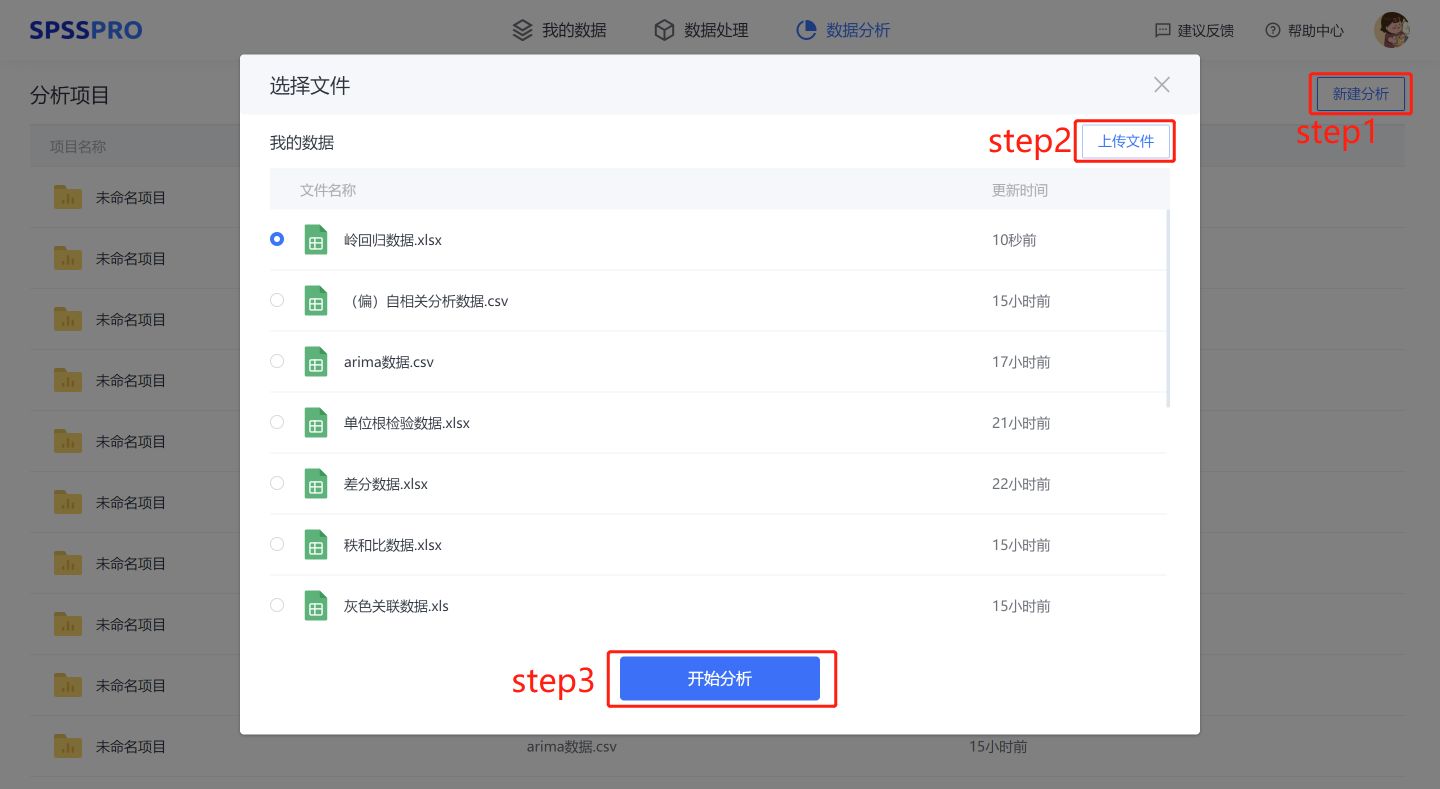Click spreadsheet icon of 秩和比数据.xlsx
Image resolution: width=1440 pixels, height=789 pixels.
tap(316, 545)
